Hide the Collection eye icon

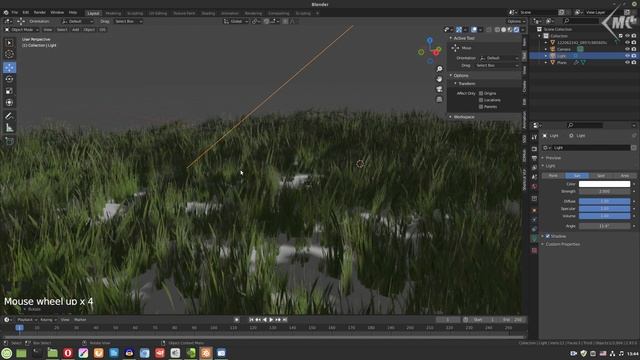pyautogui.click(x=627, y=36)
